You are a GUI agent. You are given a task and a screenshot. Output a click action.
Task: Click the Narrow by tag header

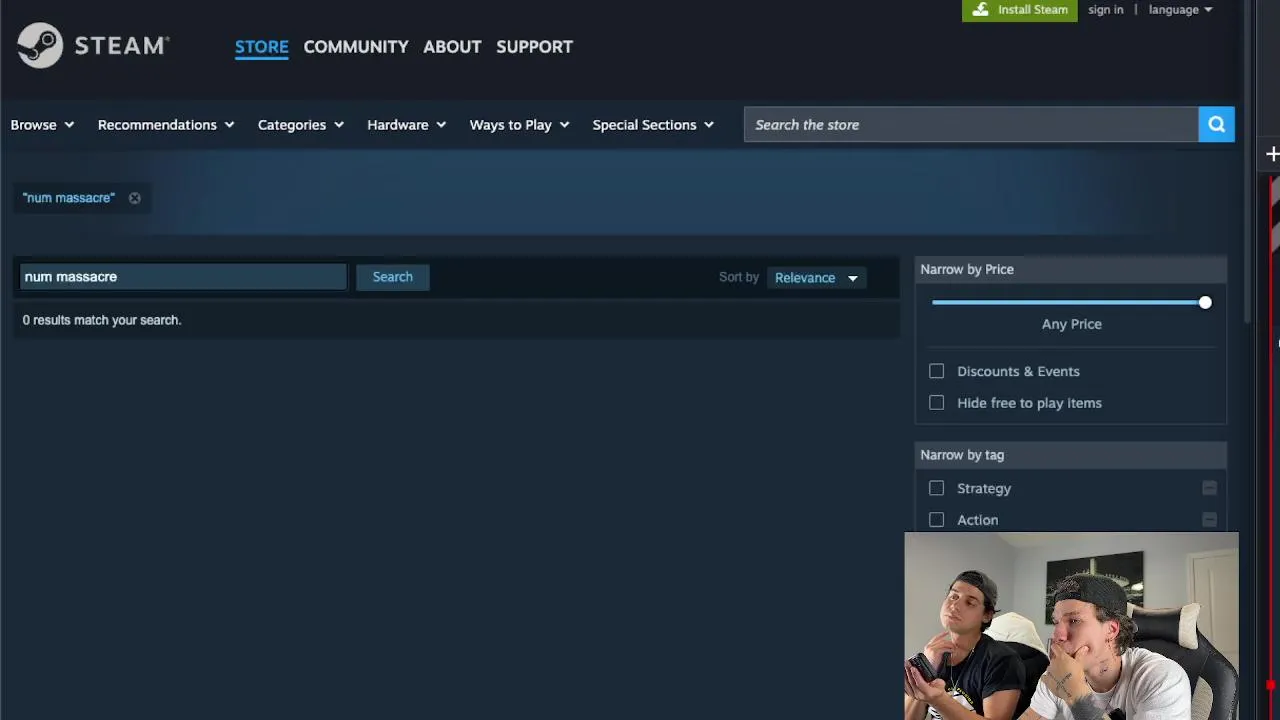click(1071, 455)
